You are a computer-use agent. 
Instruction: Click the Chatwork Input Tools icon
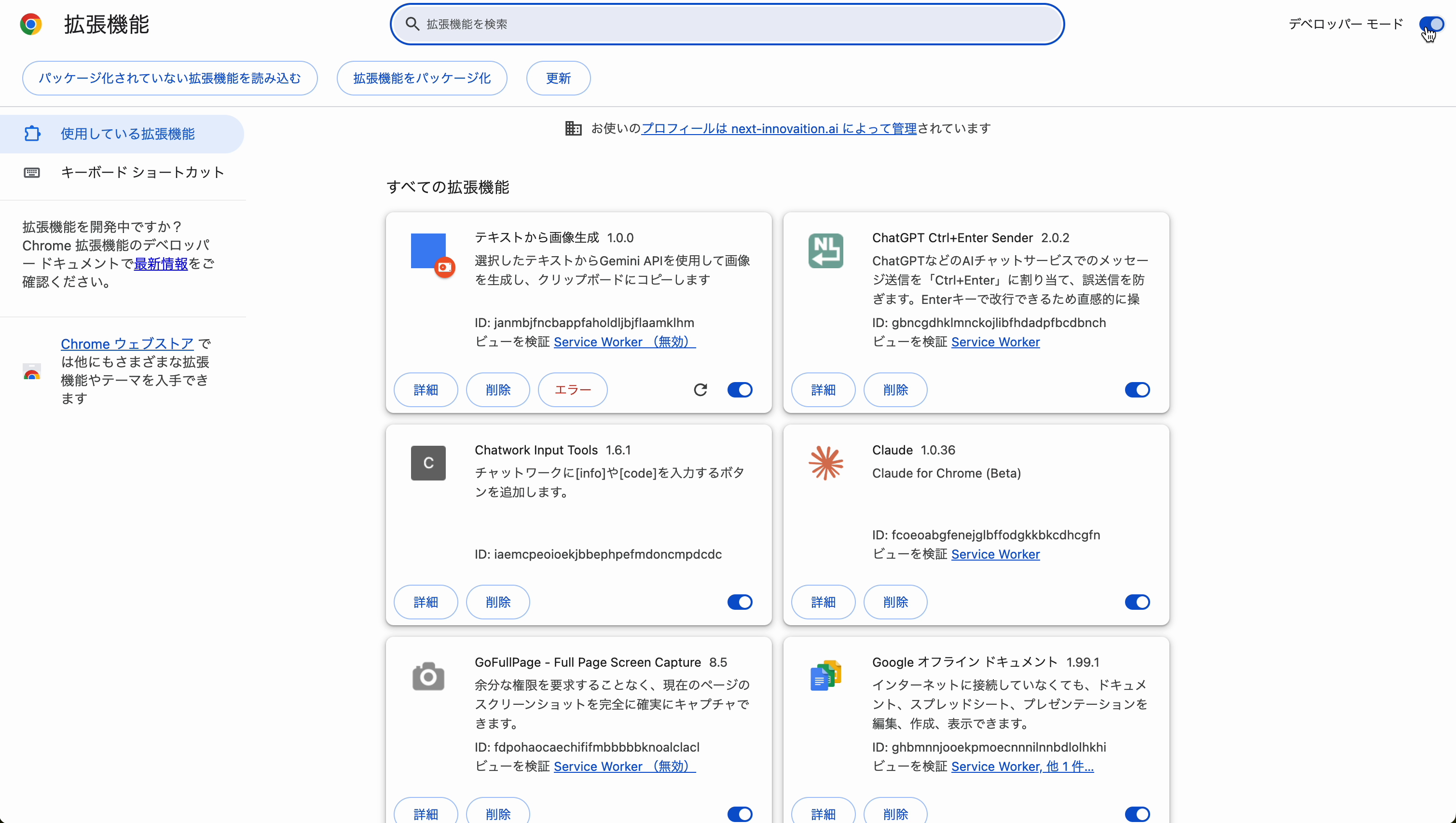tap(428, 463)
